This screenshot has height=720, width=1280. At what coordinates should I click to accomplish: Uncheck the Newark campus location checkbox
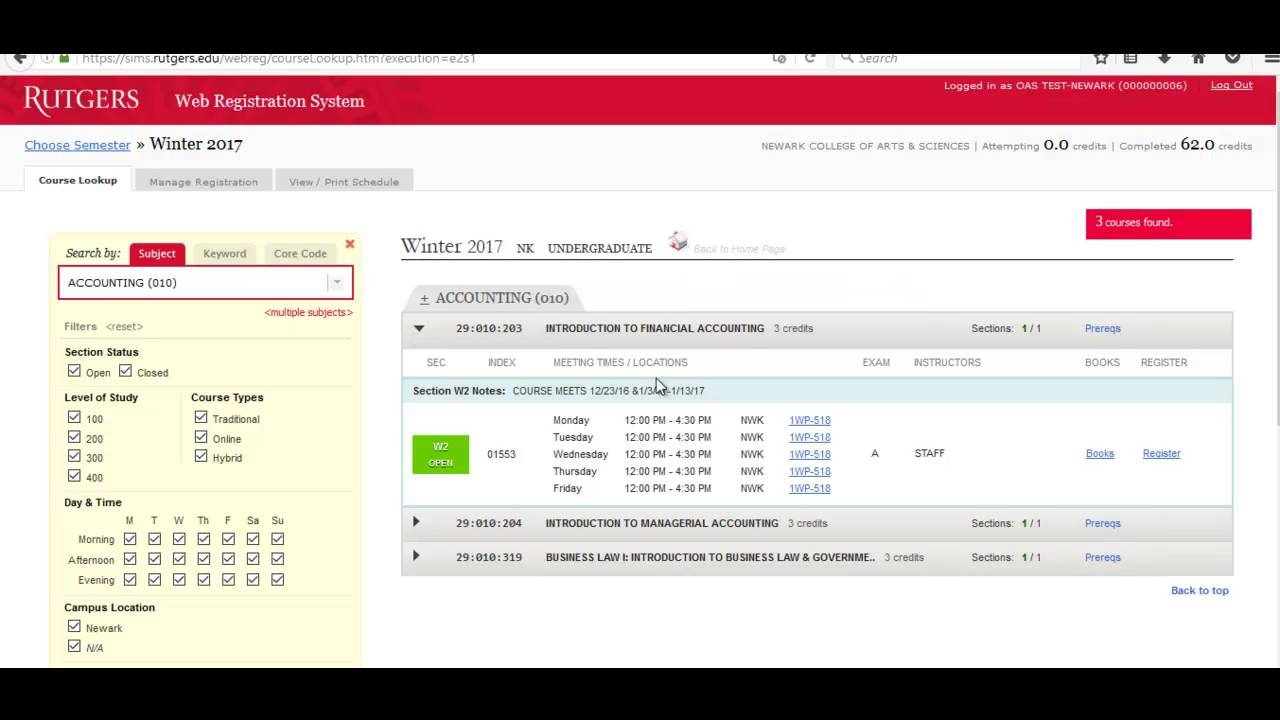pos(74,626)
